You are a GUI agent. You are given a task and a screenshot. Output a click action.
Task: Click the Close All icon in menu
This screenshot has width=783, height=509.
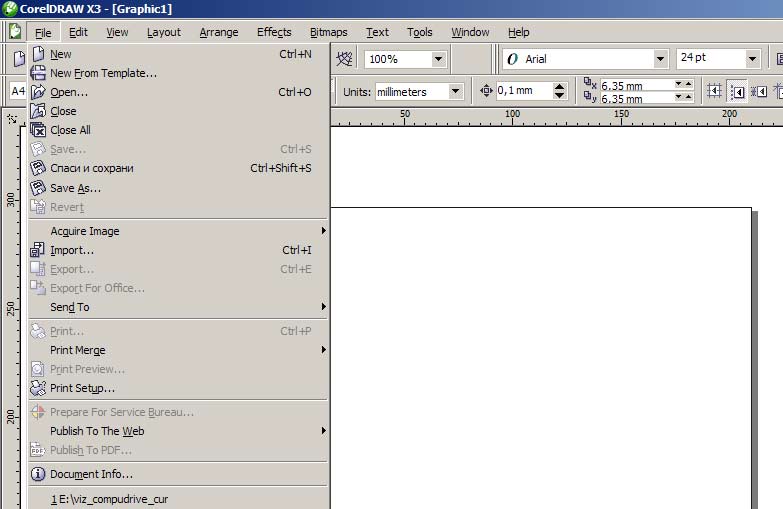pyautogui.click(x=38, y=130)
